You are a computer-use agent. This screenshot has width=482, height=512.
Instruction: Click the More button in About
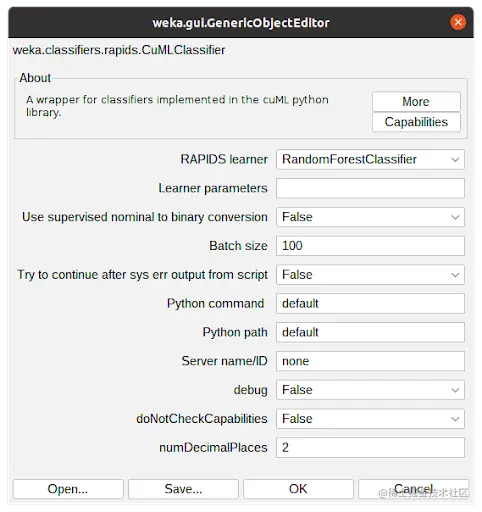416,101
